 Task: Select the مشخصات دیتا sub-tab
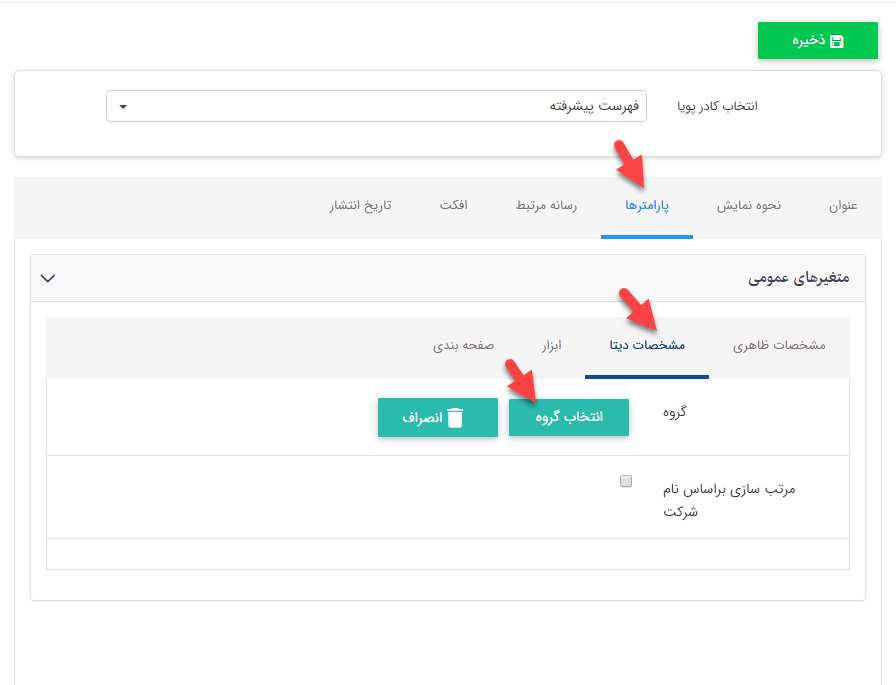[x=646, y=344]
